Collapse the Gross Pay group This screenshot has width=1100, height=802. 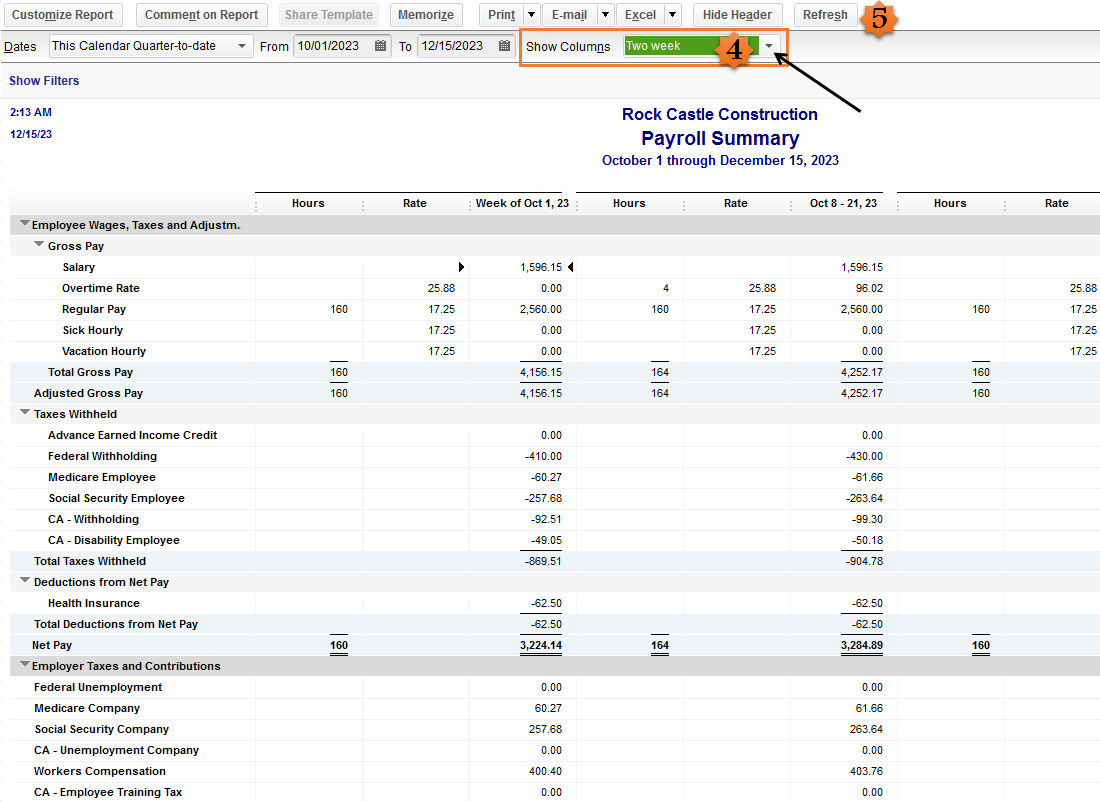pyautogui.click(x=39, y=245)
